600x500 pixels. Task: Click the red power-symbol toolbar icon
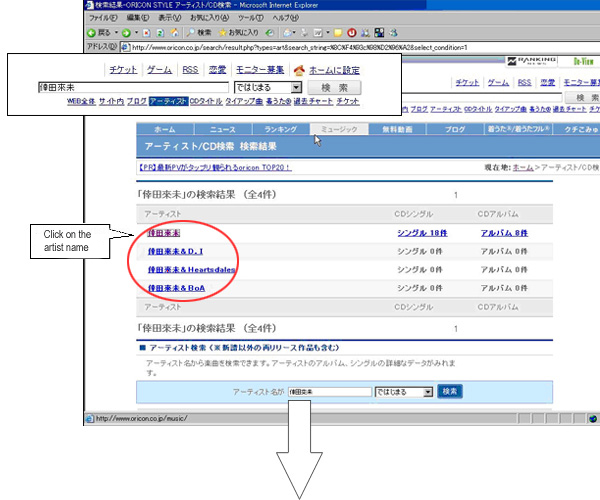352,33
